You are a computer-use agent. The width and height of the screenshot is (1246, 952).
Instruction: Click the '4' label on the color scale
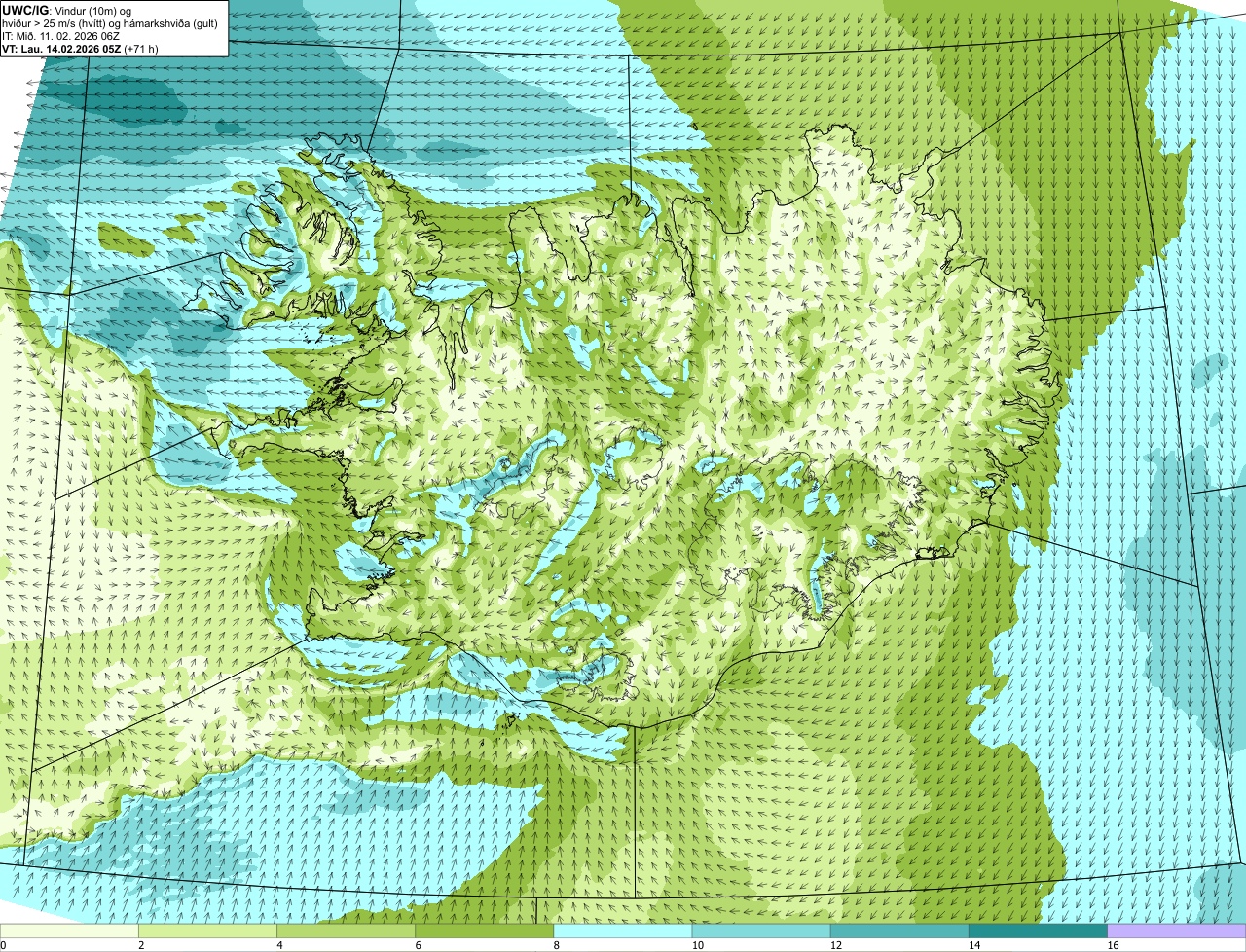point(279,945)
